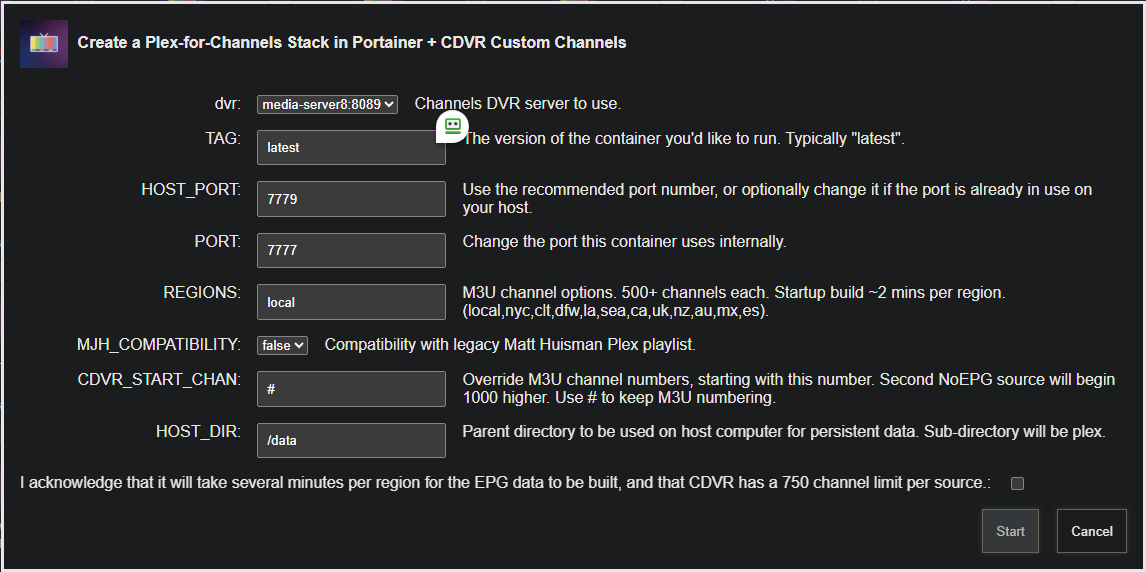Screen dimensions: 1146x572
Task: Click the dialog title text
Action: [351, 43]
